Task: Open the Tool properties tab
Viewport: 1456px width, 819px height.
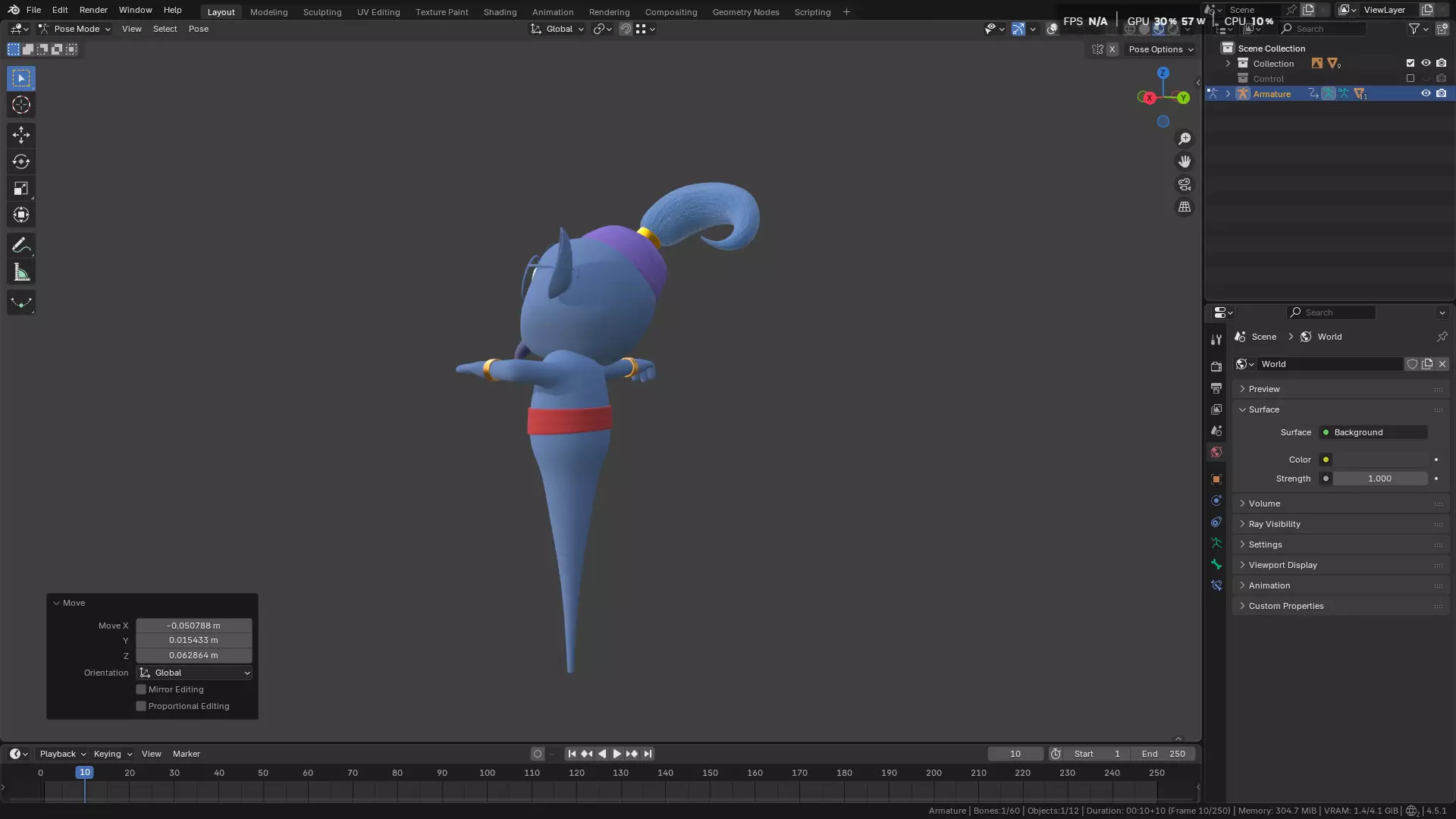Action: [x=1216, y=339]
